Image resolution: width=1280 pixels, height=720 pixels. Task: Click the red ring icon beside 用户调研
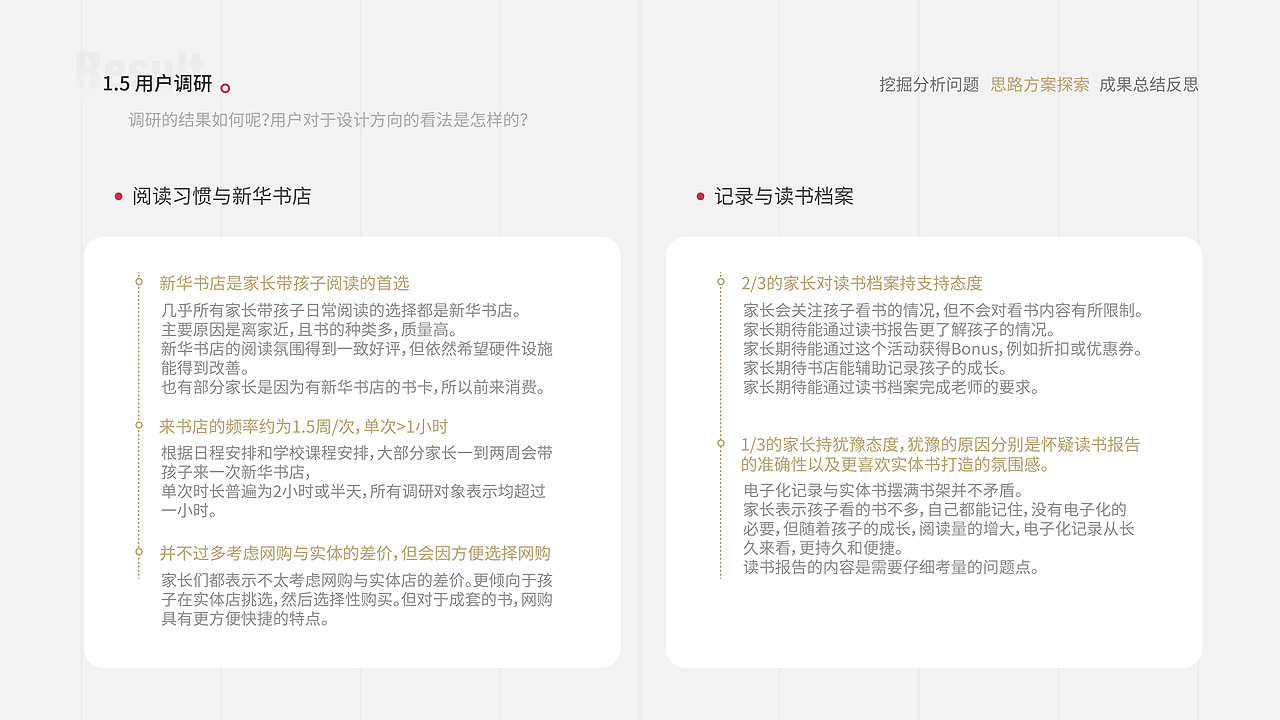(x=225, y=88)
